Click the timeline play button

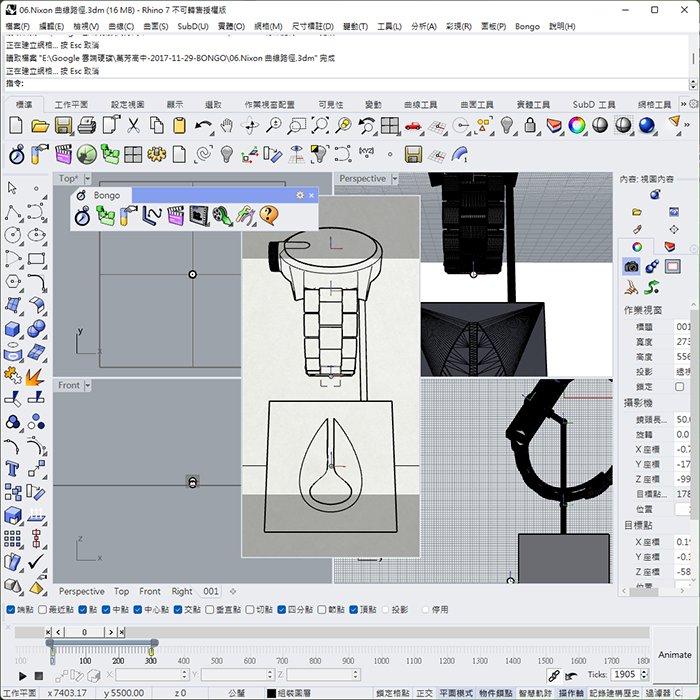pos(23,677)
